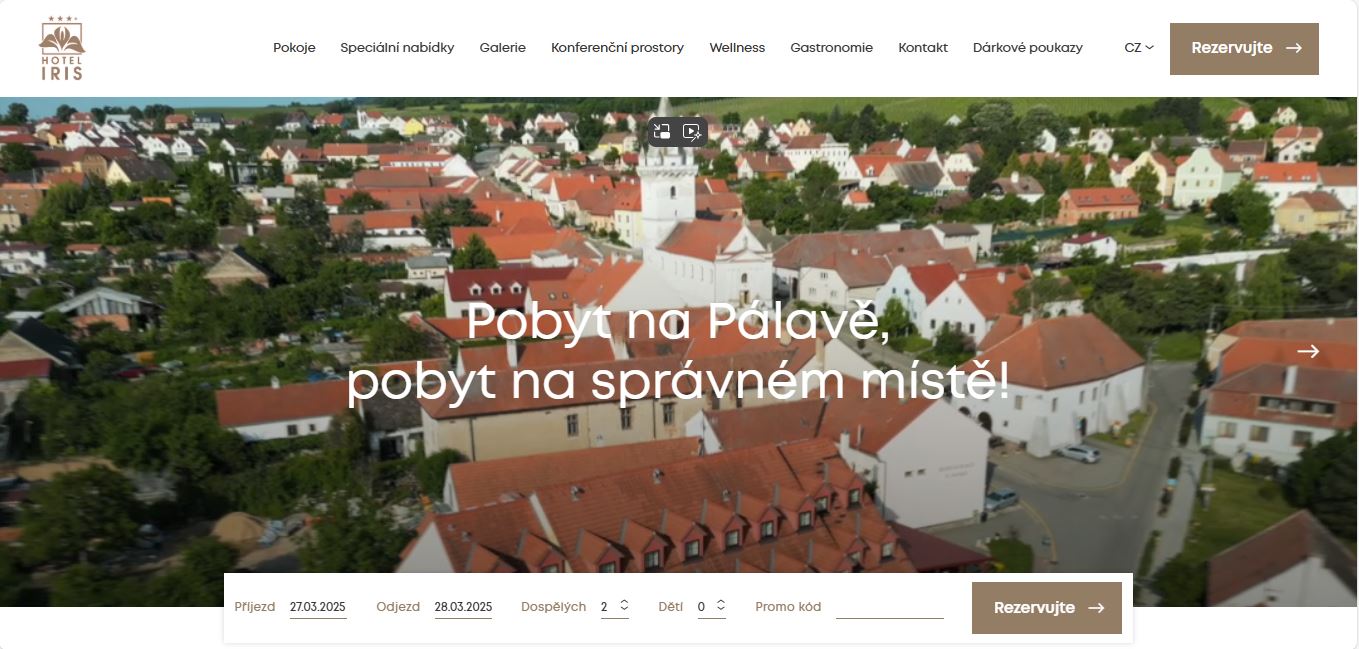1359x649 pixels.
Task: Open the Gastronomie link
Action: (831, 47)
